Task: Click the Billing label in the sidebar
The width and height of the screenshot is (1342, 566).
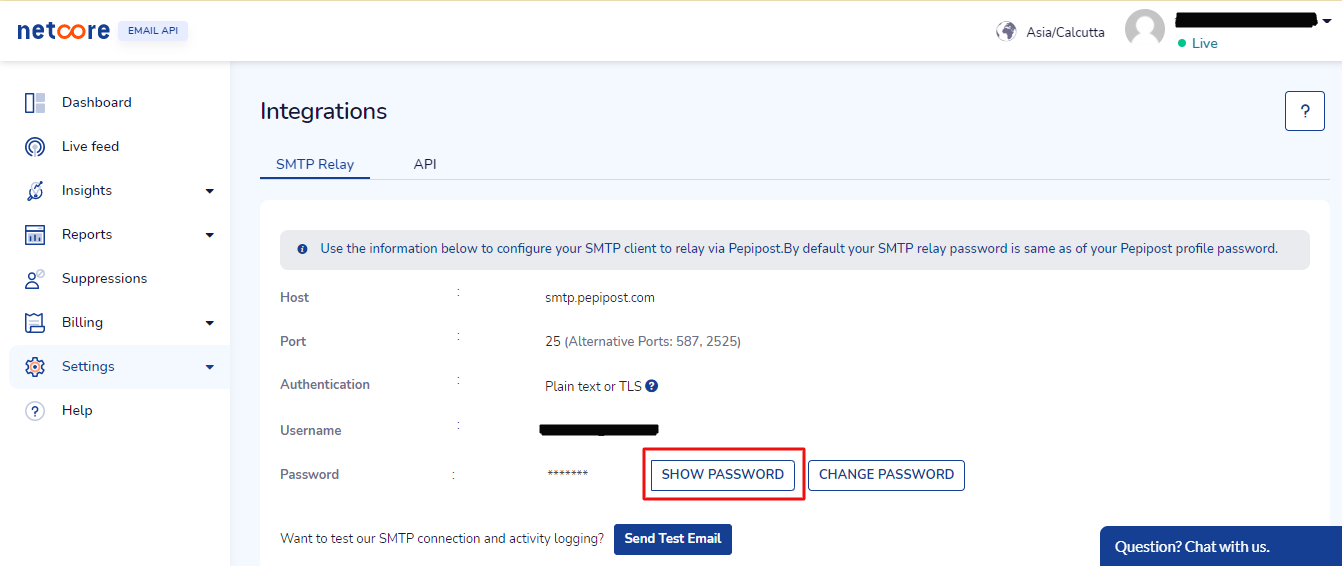Action: [82, 323]
